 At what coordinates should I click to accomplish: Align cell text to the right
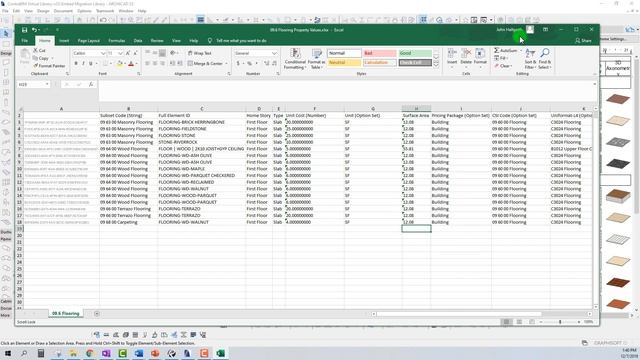pyautogui.click(x=162, y=64)
